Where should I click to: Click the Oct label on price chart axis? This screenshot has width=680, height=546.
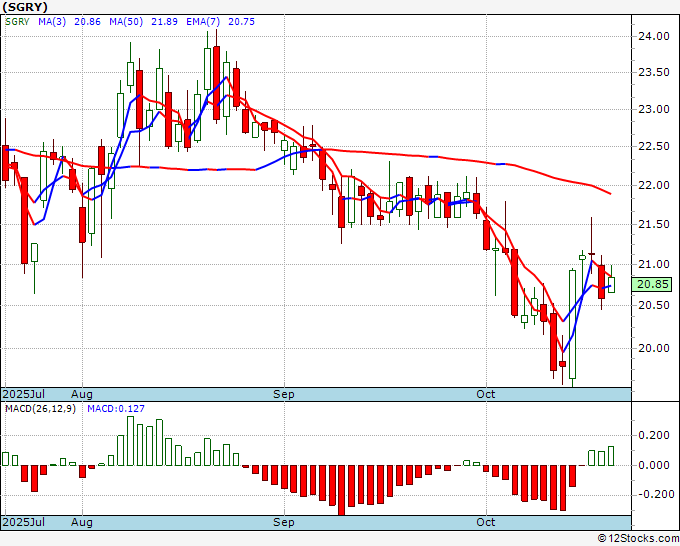click(x=485, y=394)
